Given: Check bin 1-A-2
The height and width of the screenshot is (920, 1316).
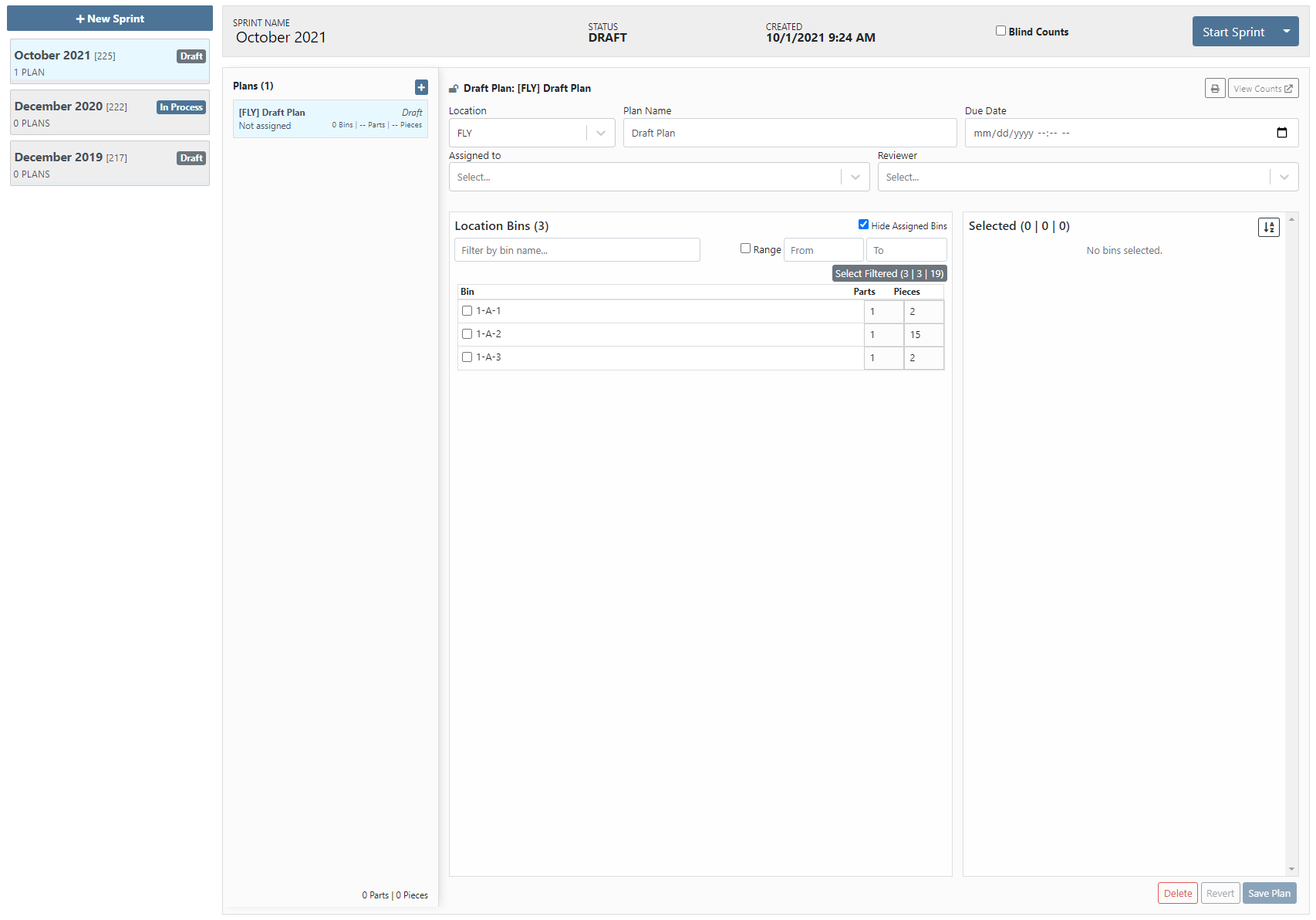Looking at the screenshot, I should 467,334.
